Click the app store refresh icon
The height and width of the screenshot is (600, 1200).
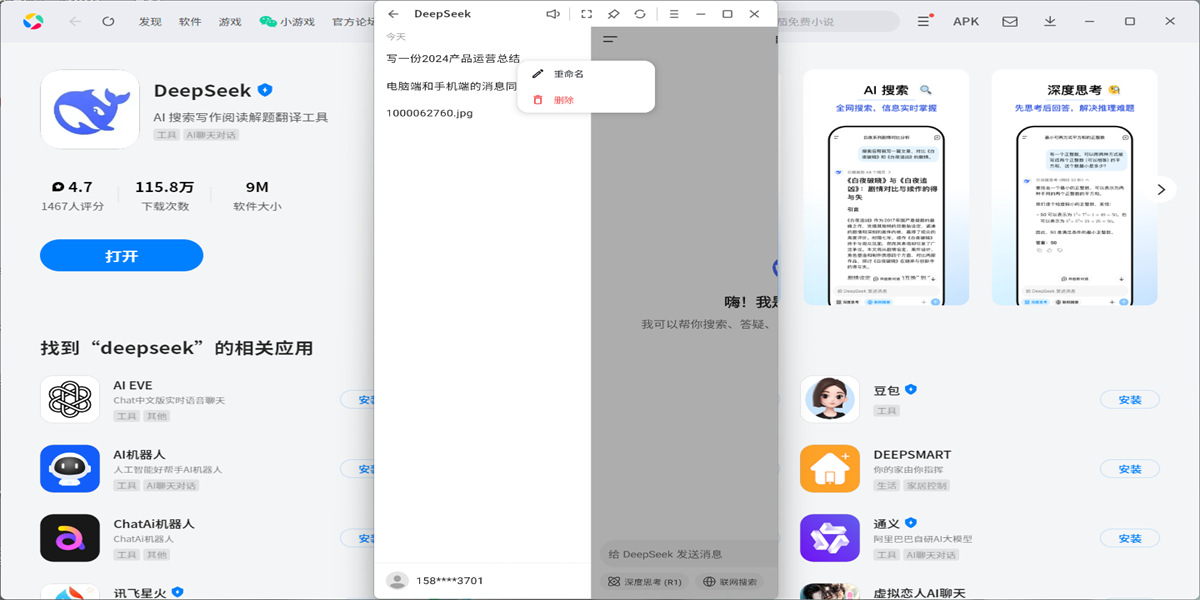coord(108,21)
